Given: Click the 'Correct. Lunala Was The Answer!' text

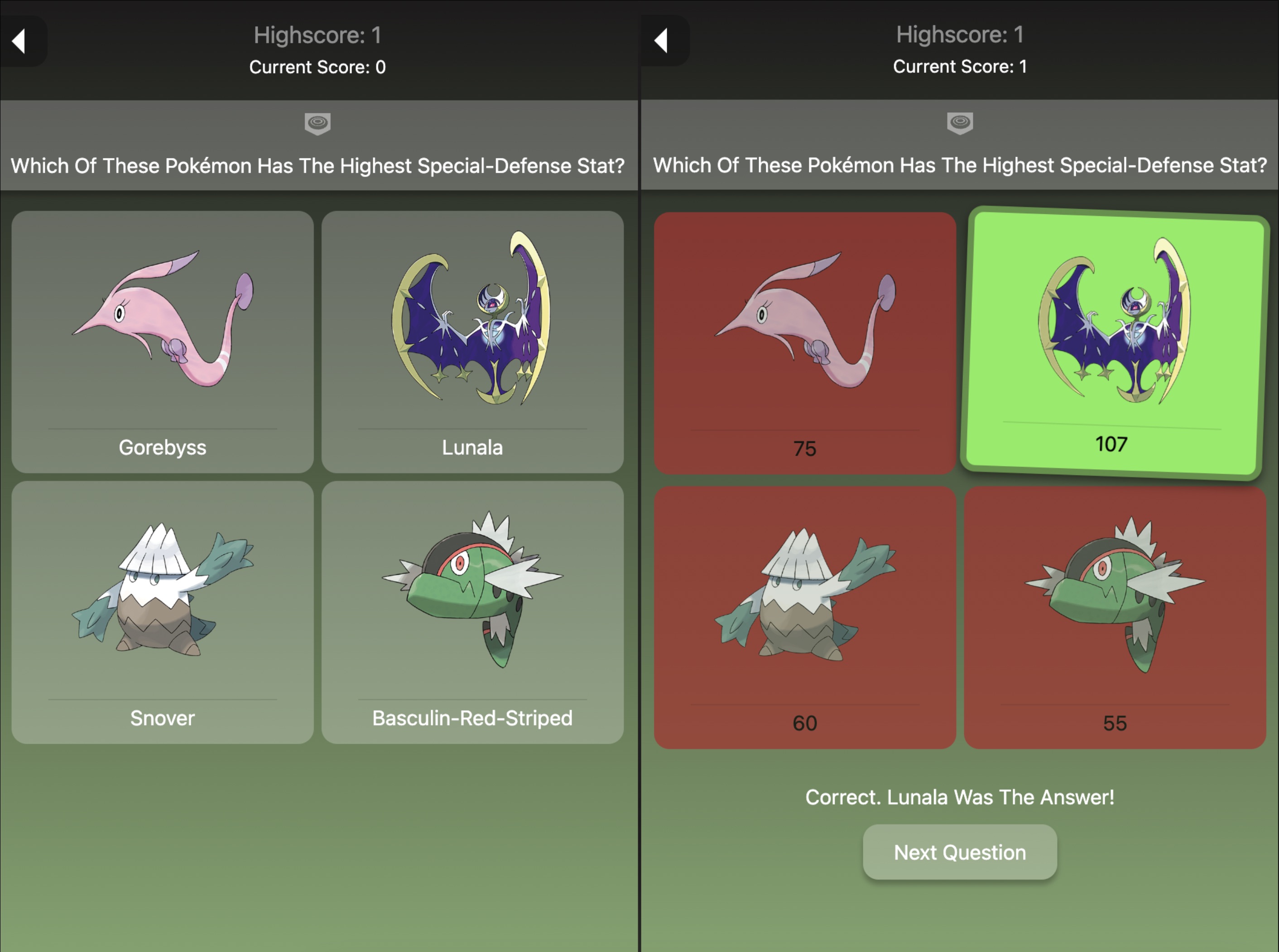Looking at the screenshot, I should pyautogui.click(x=960, y=798).
